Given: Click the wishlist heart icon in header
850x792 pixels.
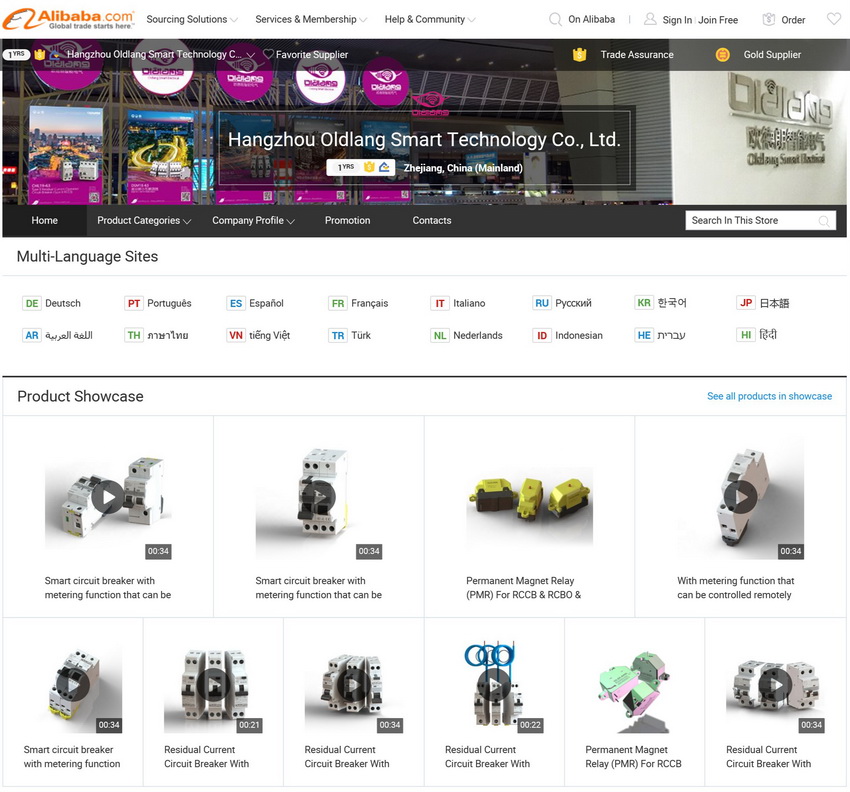Looking at the screenshot, I should [x=833, y=19].
